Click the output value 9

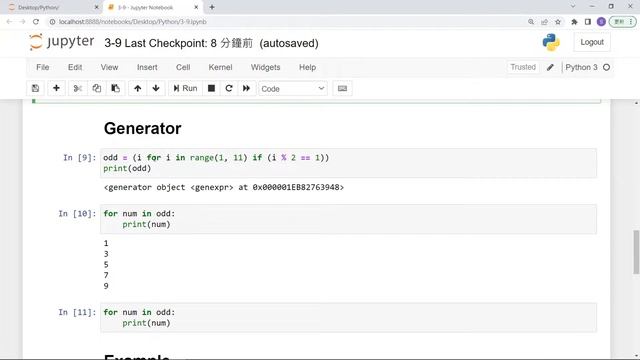coord(106,286)
